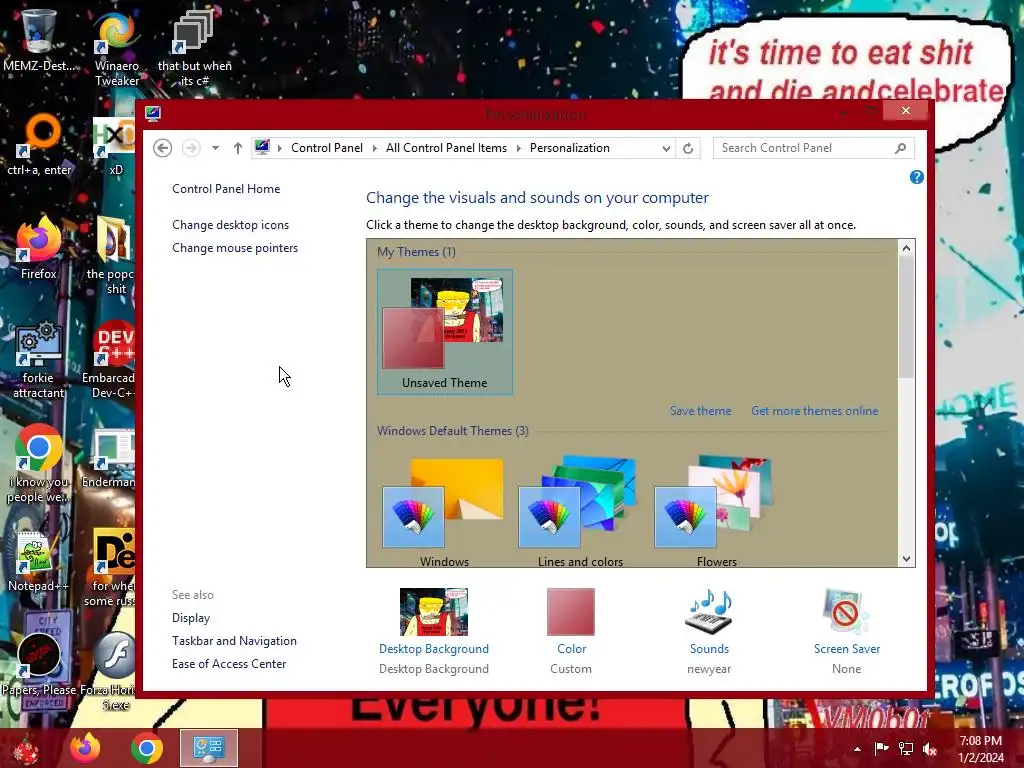Select the Winaero Tweaker desktop icon
This screenshot has height=768, width=1024.
[117, 47]
